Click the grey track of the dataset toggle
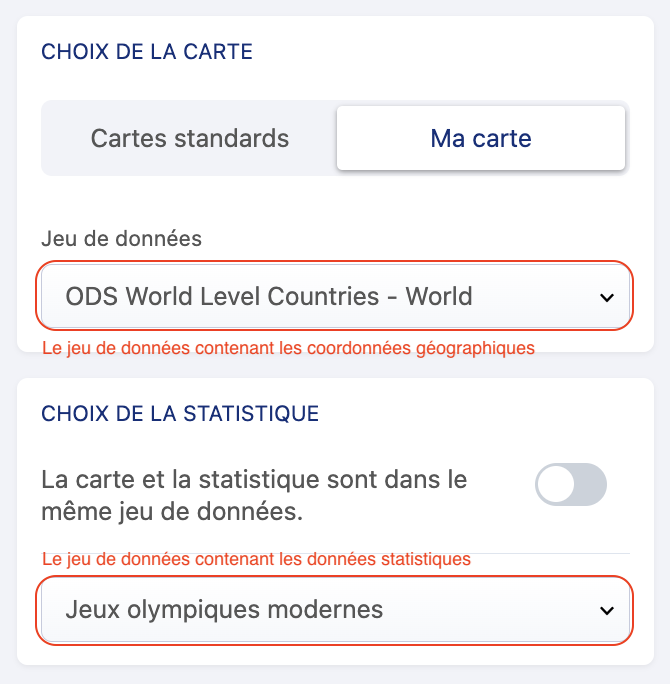 (590, 484)
